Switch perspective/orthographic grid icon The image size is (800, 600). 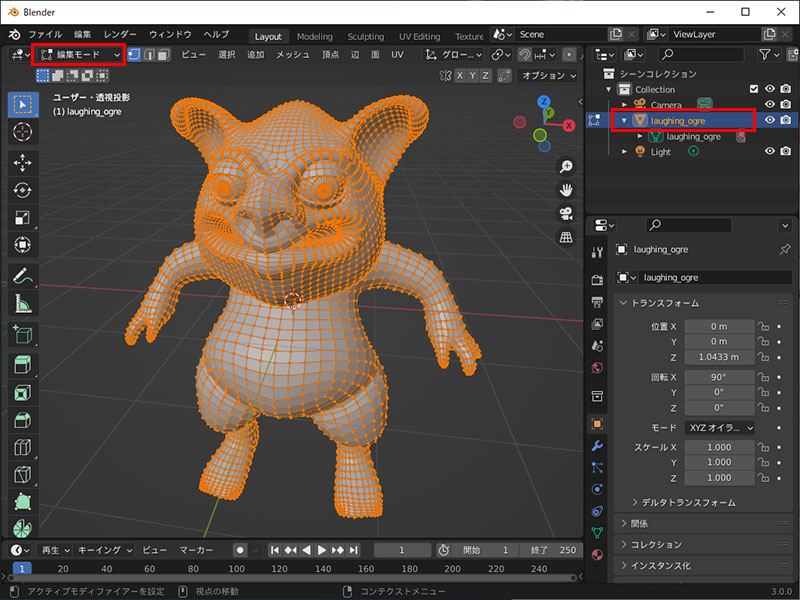point(566,237)
